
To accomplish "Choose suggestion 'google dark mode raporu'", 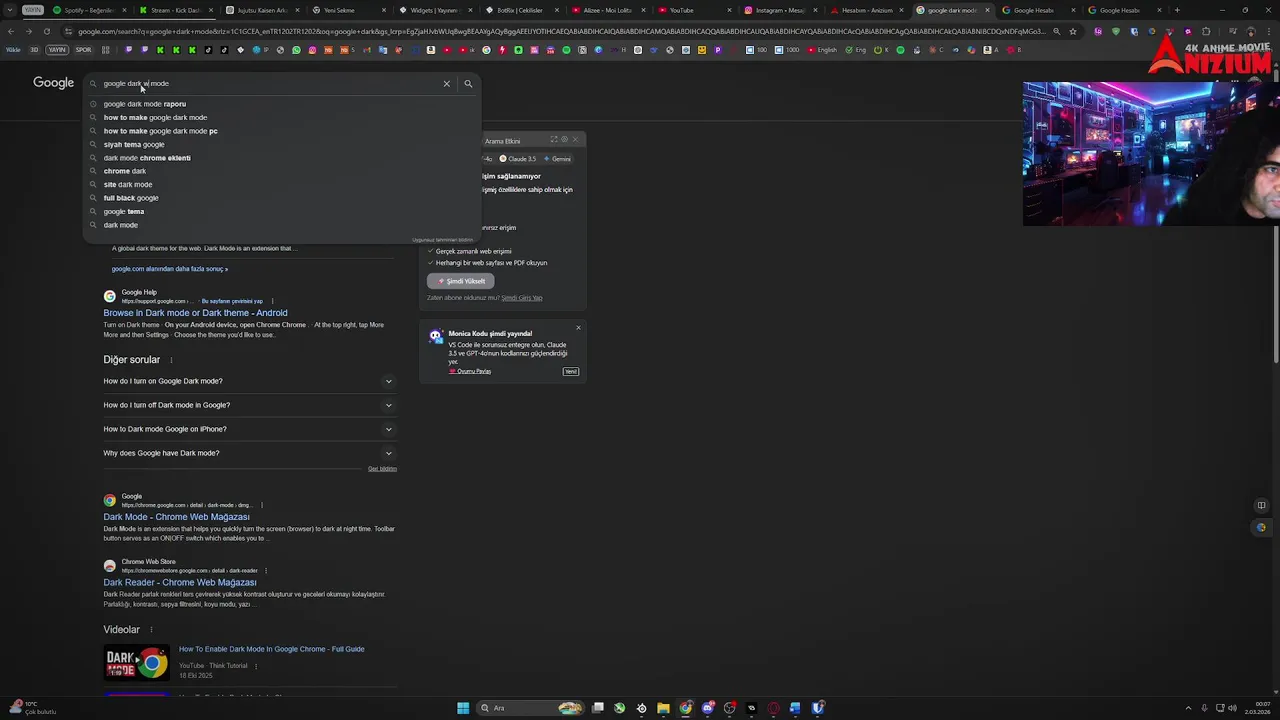I will tap(145, 104).
